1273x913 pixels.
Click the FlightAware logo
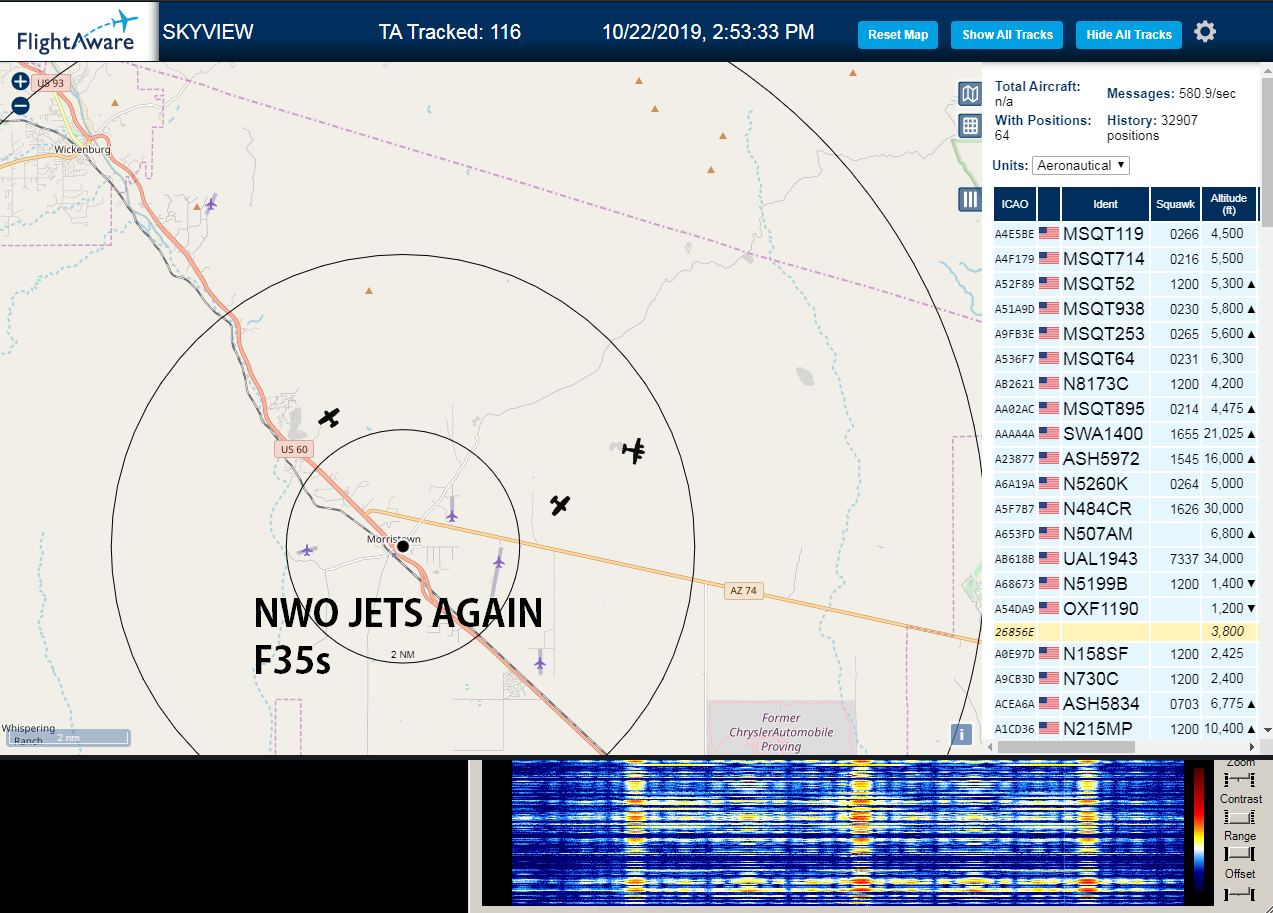(x=78, y=32)
